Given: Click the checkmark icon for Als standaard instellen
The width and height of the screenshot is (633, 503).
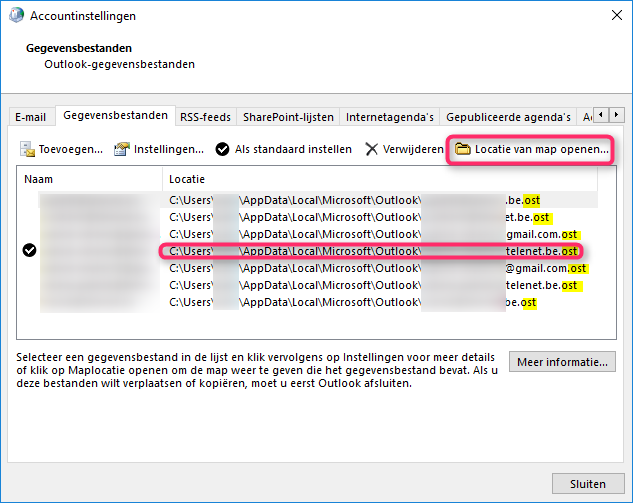Looking at the screenshot, I should click(x=222, y=149).
